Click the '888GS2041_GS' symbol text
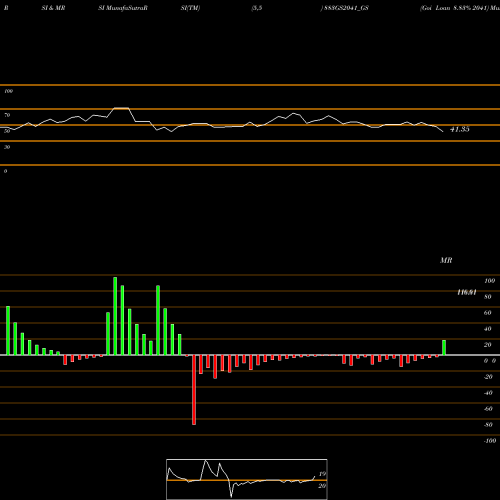Viewport: 500px width, 500px height. (345, 8)
